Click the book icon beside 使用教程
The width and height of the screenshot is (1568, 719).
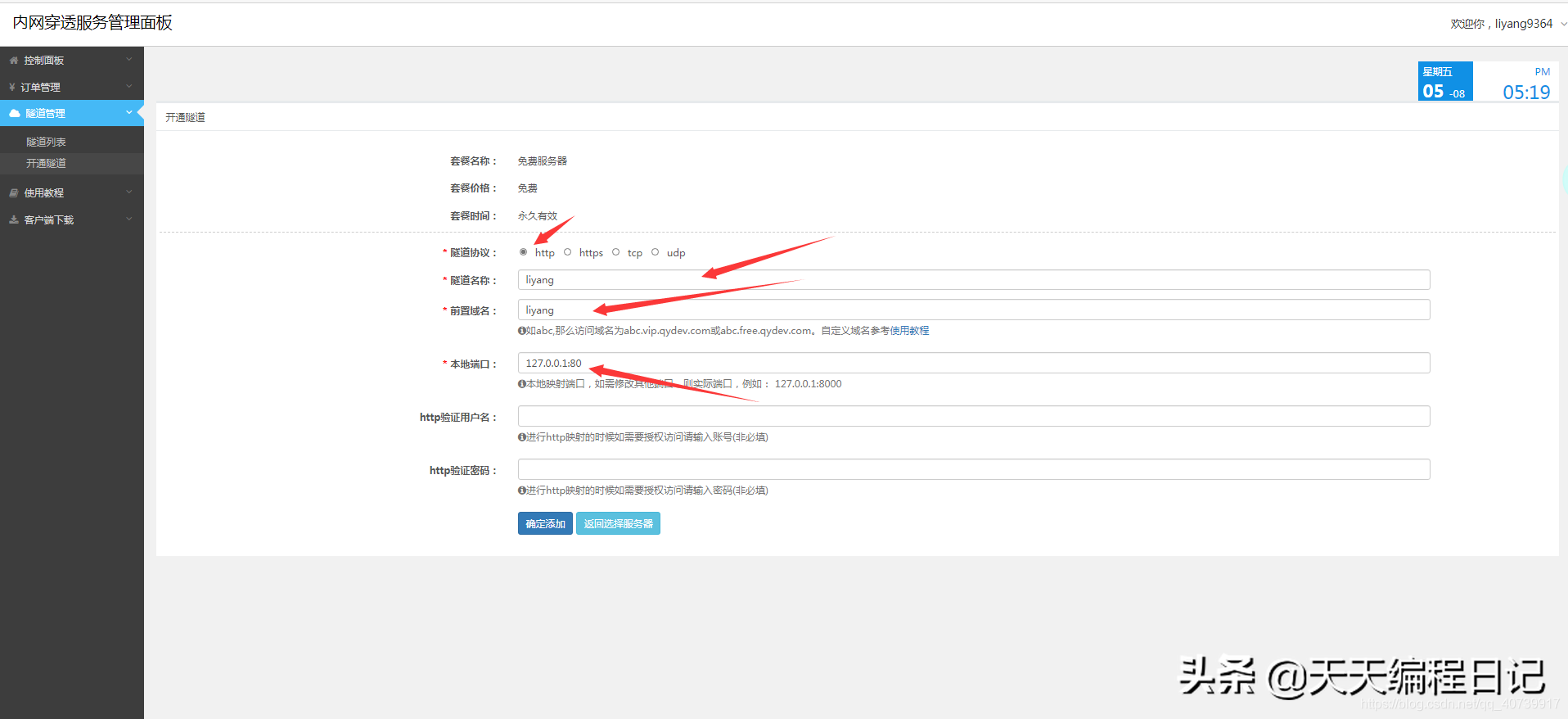point(14,193)
